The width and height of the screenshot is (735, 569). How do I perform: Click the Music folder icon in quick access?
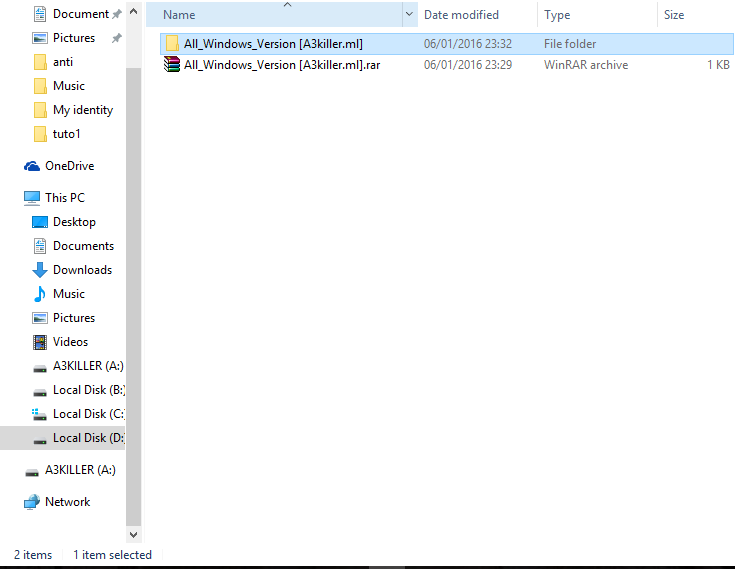pos(40,86)
